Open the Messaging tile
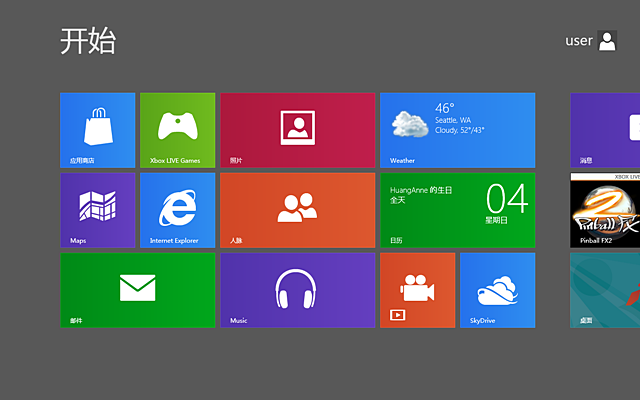This screenshot has height=400, width=640. point(605,130)
